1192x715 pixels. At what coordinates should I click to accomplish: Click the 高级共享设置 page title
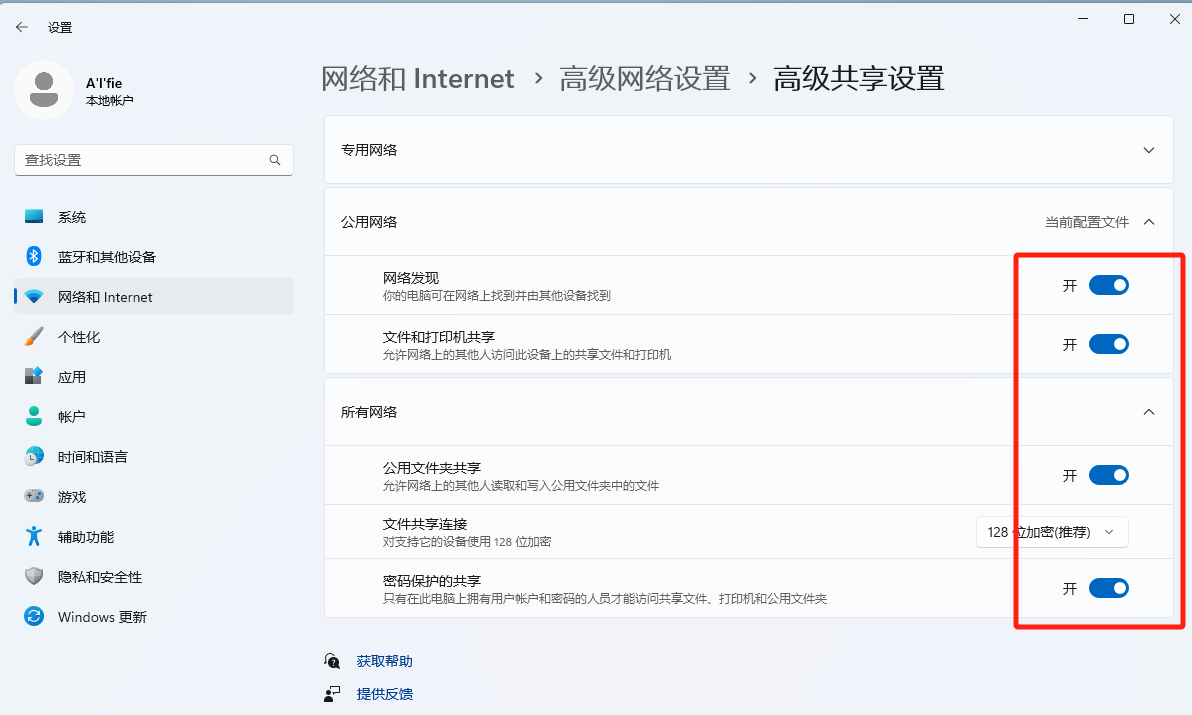coord(859,78)
